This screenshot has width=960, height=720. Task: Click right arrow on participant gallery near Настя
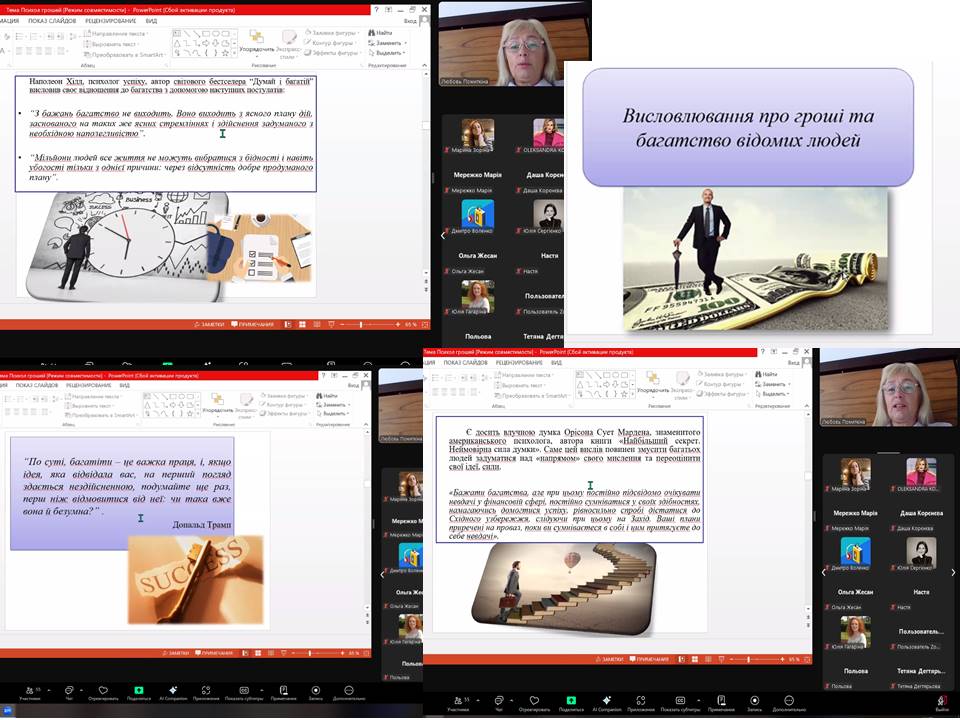coord(952,573)
